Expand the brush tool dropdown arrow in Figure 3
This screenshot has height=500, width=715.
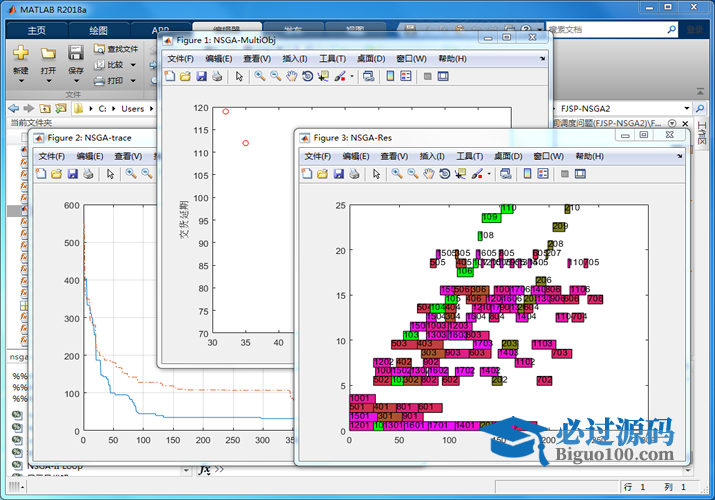click(488, 175)
